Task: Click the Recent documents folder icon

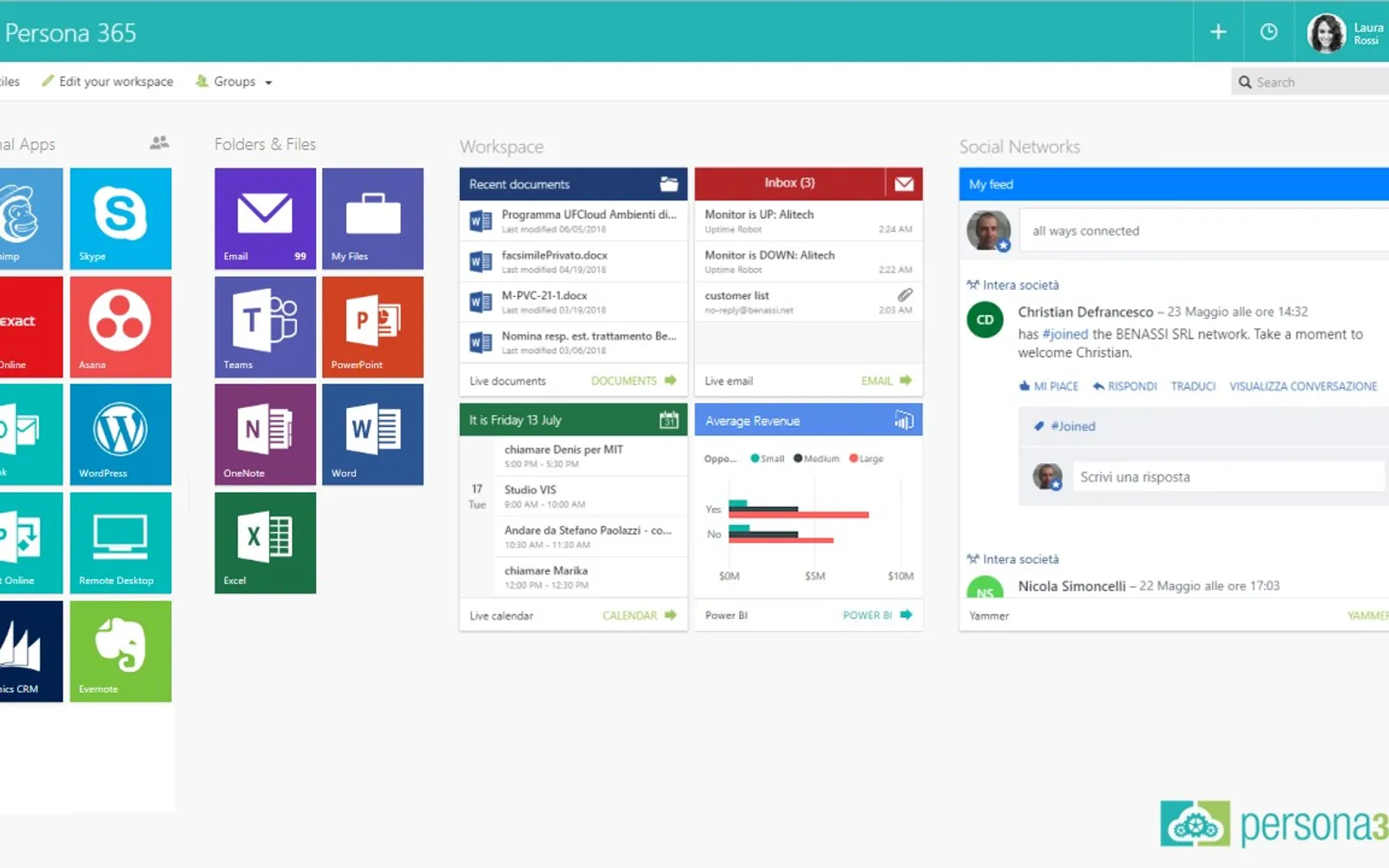Action: click(668, 184)
